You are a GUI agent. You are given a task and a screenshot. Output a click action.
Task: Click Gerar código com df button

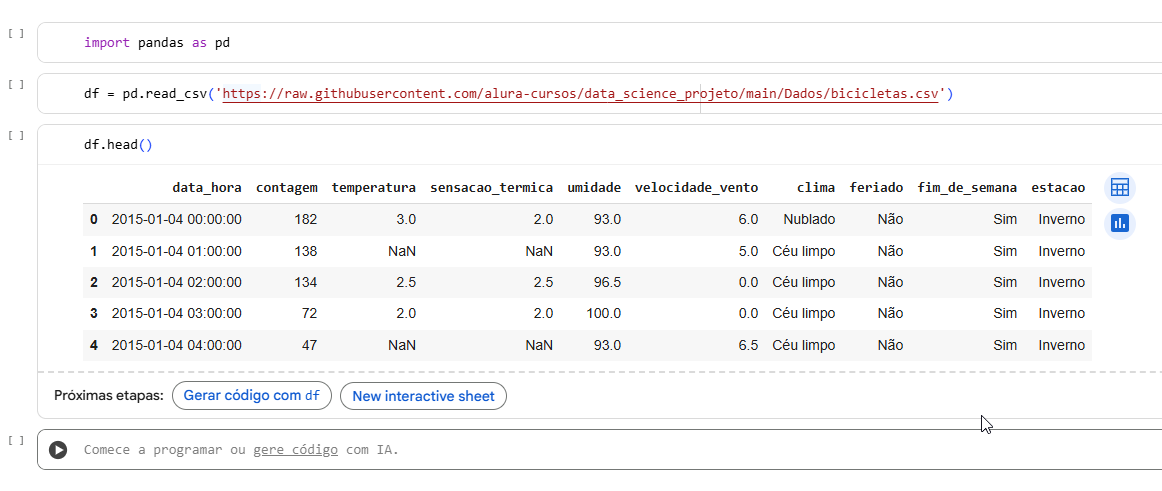click(252, 396)
